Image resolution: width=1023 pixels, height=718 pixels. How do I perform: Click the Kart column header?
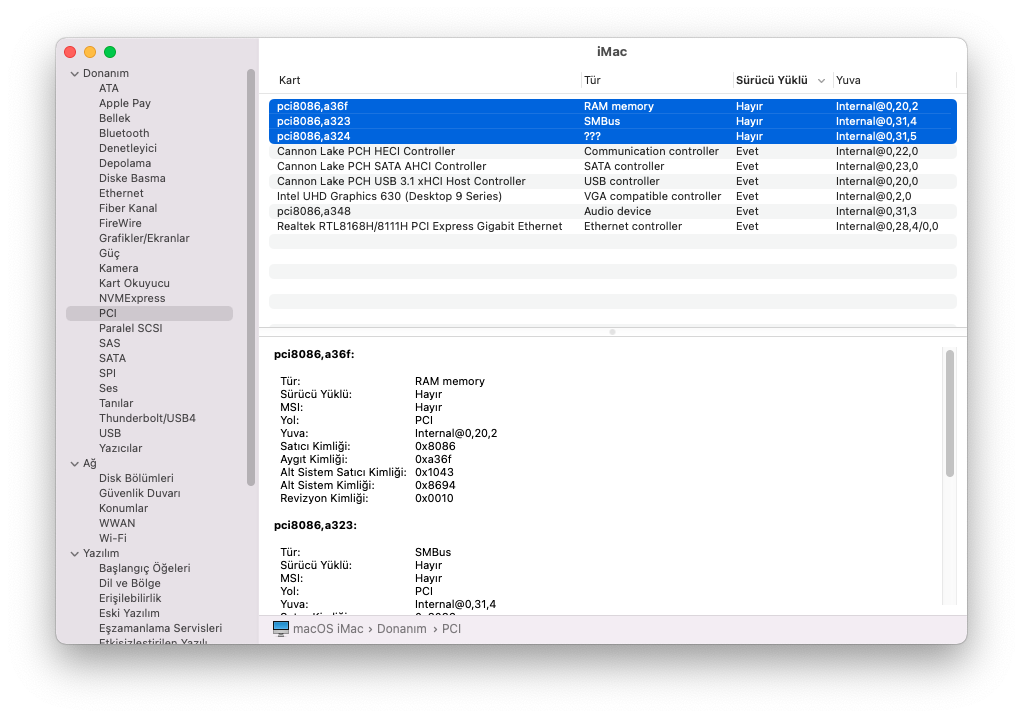290,80
